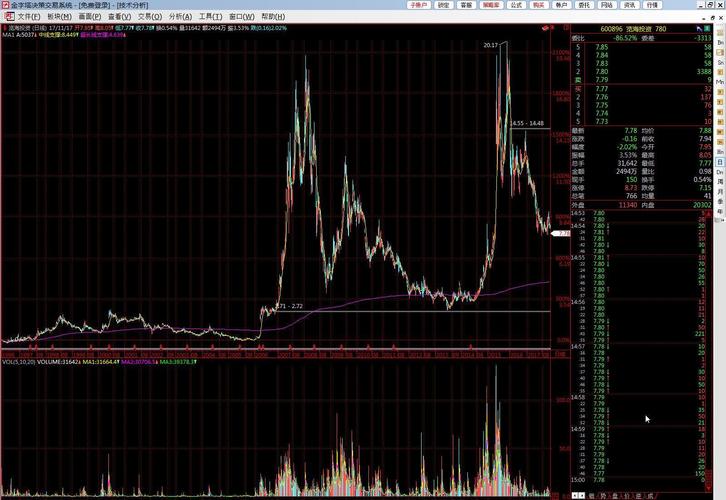726x500 pixels.
Task: Click the 公式 formula button
Action: click(x=516, y=5)
